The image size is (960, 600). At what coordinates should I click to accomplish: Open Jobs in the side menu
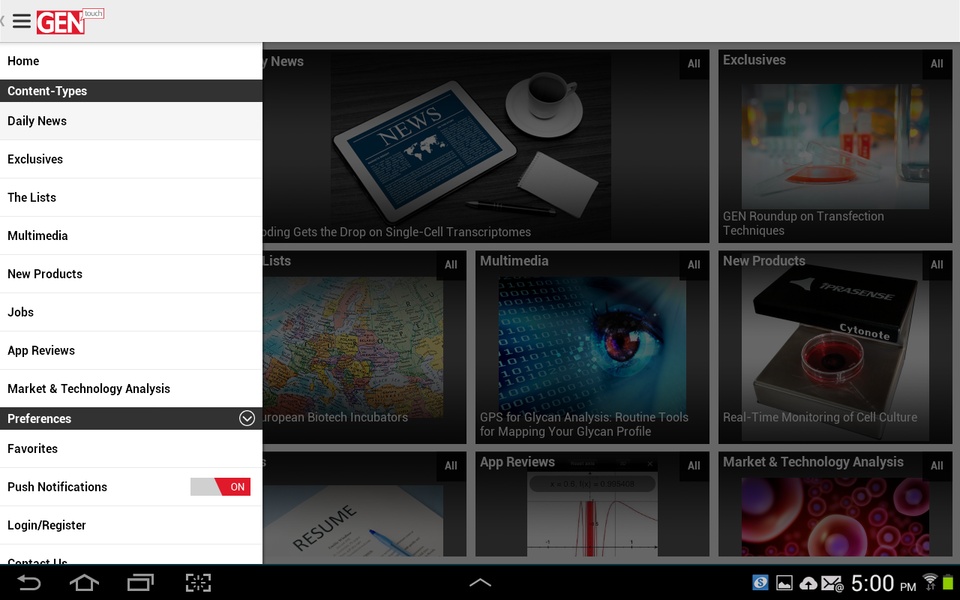click(x=131, y=312)
